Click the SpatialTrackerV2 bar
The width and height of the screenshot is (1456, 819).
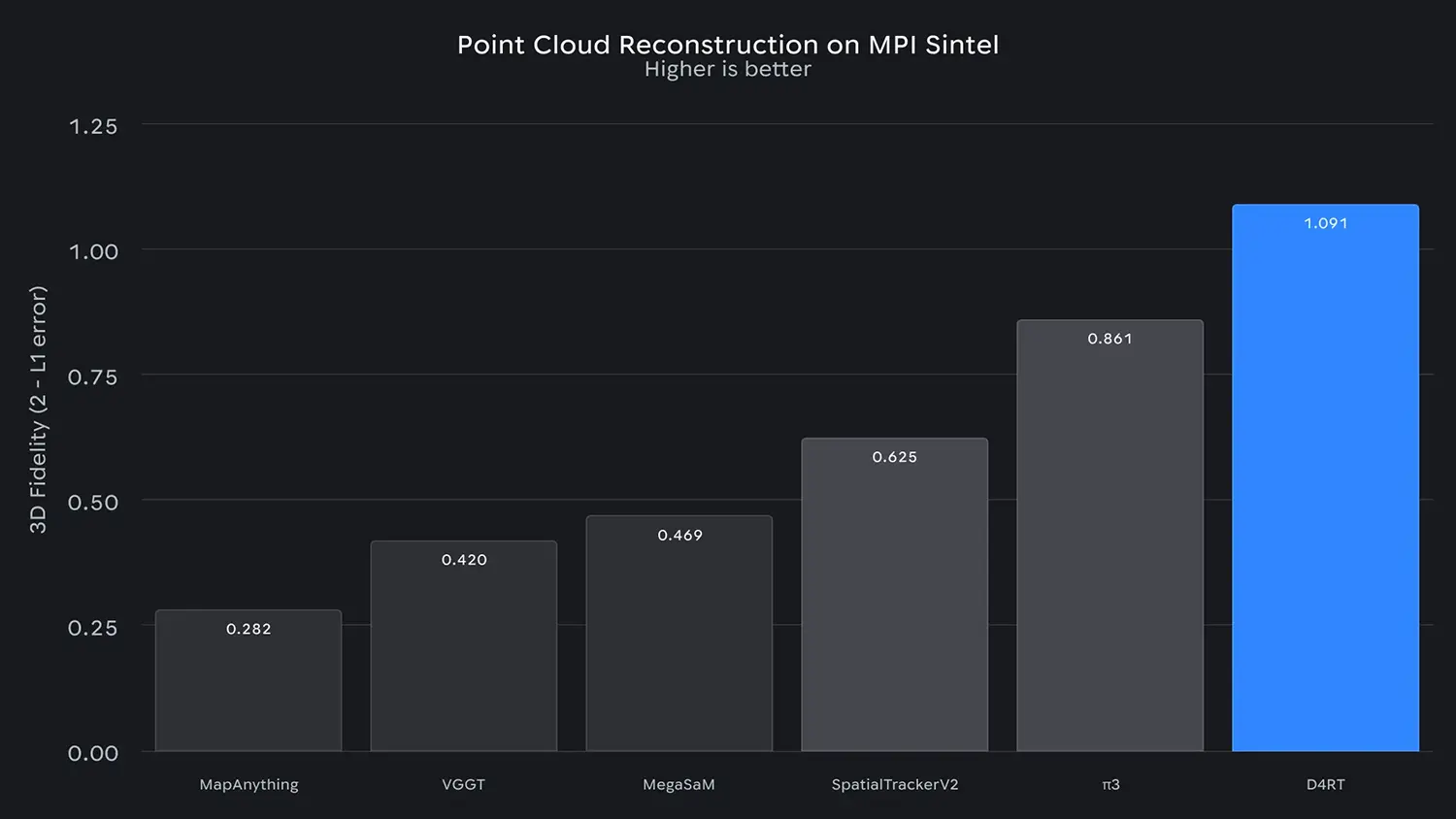(894, 602)
